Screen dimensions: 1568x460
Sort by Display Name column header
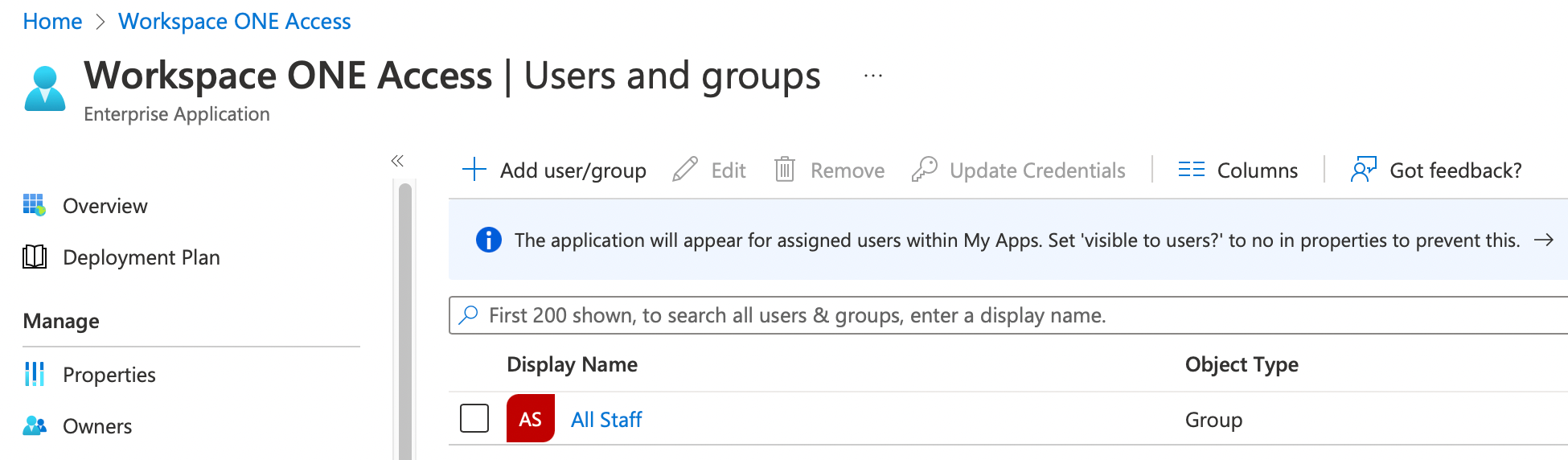point(572,364)
